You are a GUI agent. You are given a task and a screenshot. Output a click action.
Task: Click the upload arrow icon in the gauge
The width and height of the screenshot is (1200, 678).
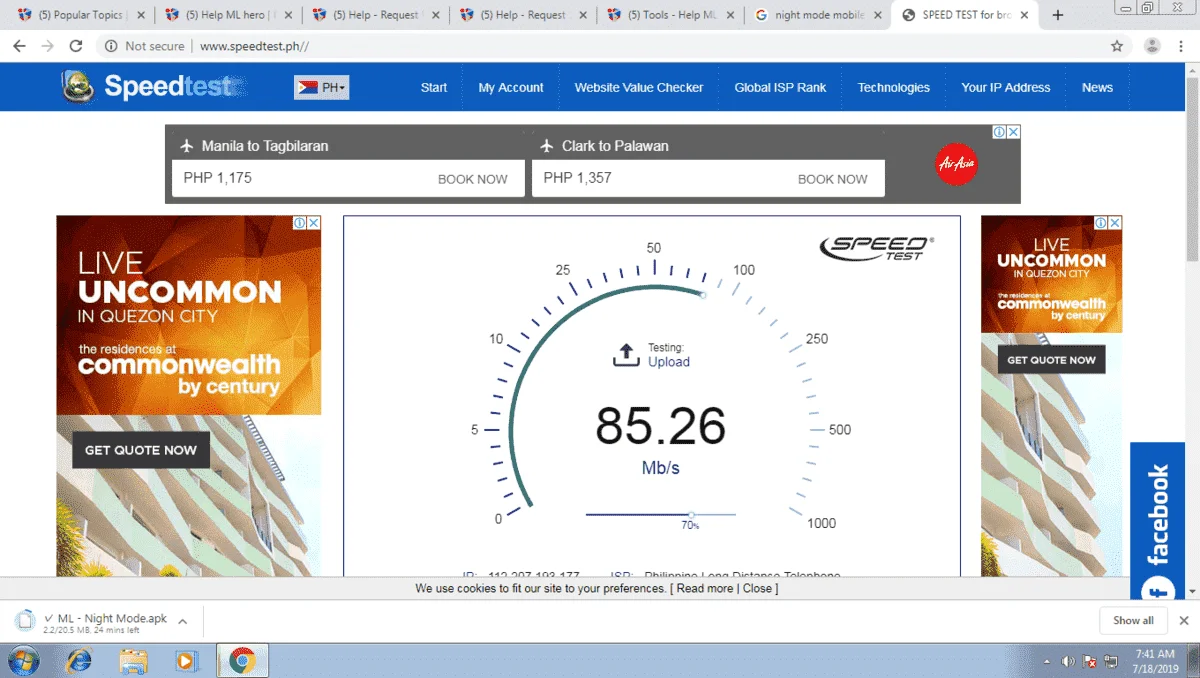[x=626, y=354]
